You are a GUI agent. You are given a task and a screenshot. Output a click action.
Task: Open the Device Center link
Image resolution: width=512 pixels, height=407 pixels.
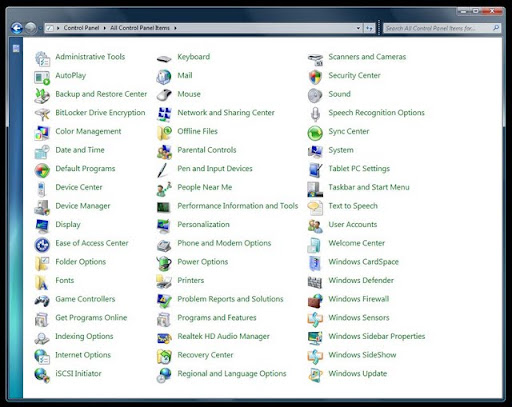tap(79, 187)
